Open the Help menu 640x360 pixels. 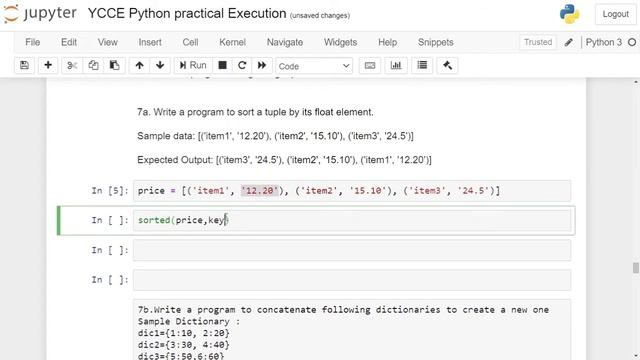[387, 42]
